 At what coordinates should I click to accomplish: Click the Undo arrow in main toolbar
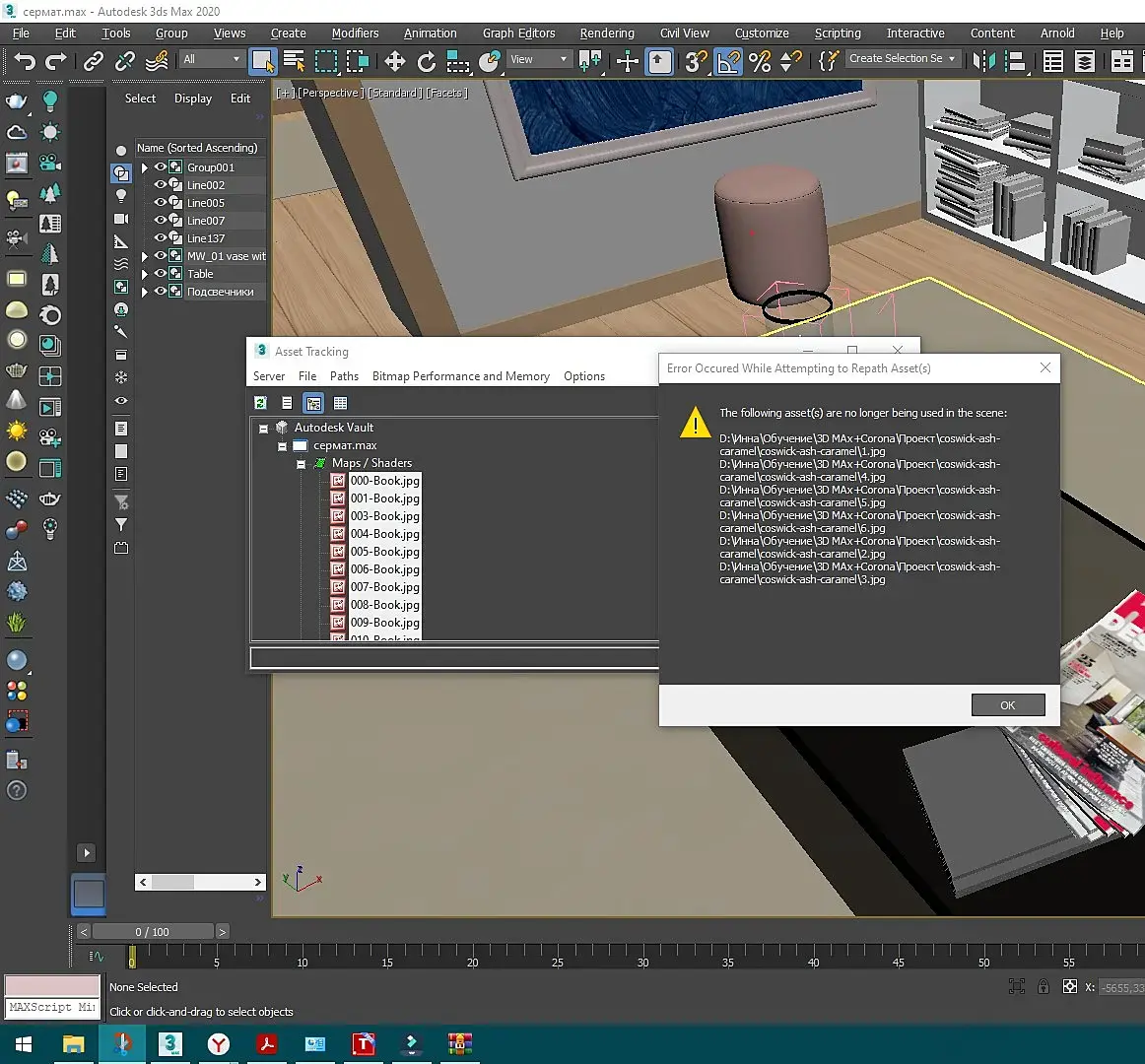click(25, 62)
